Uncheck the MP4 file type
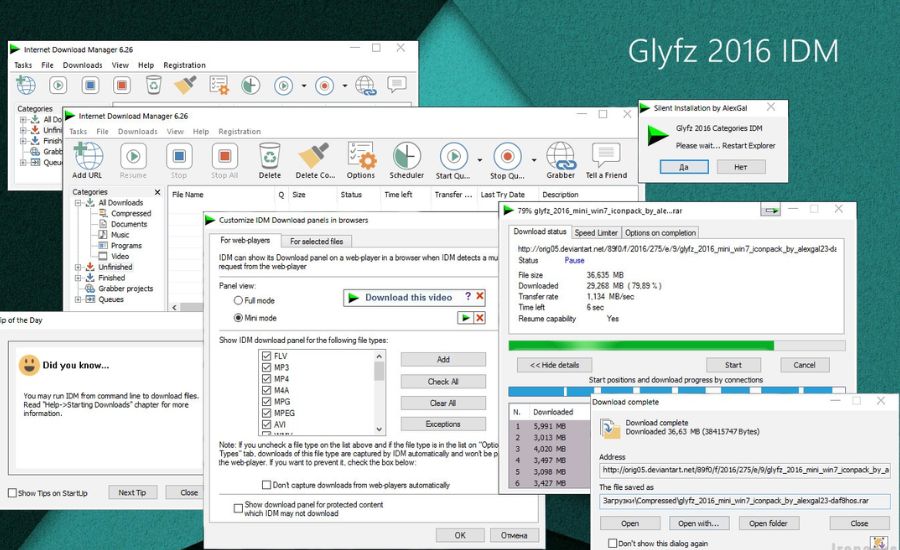Image resolution: width=900 pixels, height=550 pixels. (266, 379)
